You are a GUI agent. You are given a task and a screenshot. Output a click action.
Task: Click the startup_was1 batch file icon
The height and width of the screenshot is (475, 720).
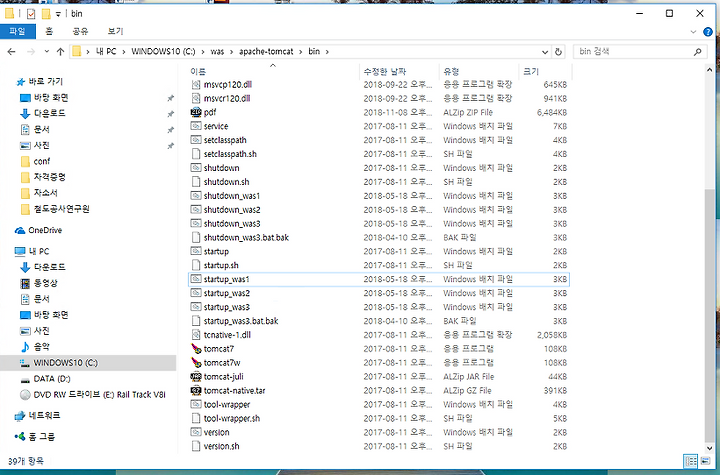196,279
